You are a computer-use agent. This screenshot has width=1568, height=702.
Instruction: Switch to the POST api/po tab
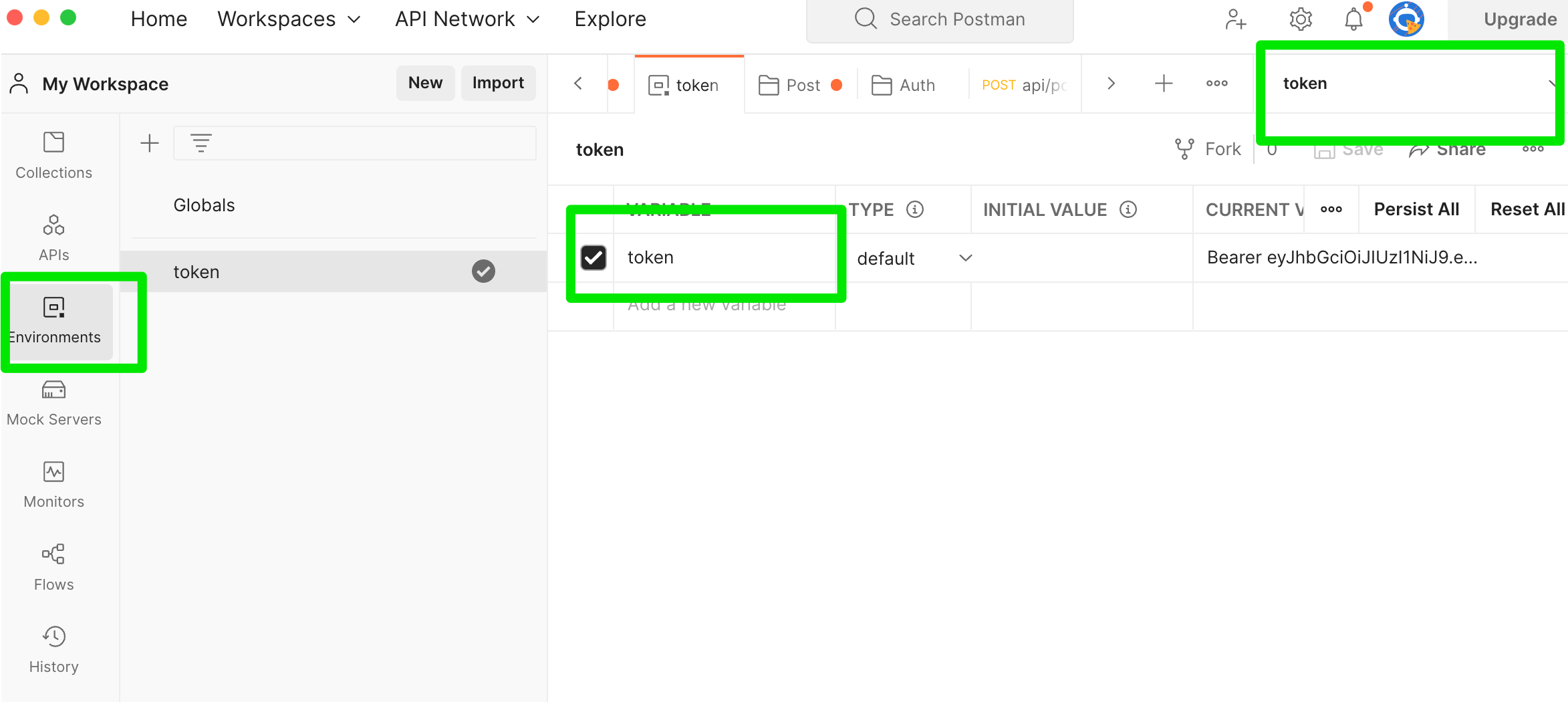click(1025, 85)
